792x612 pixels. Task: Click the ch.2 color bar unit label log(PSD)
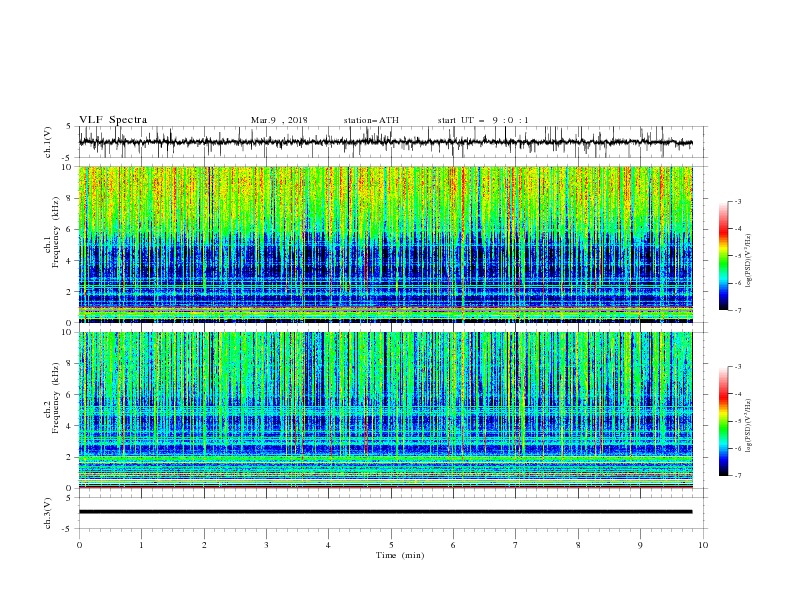749,426
